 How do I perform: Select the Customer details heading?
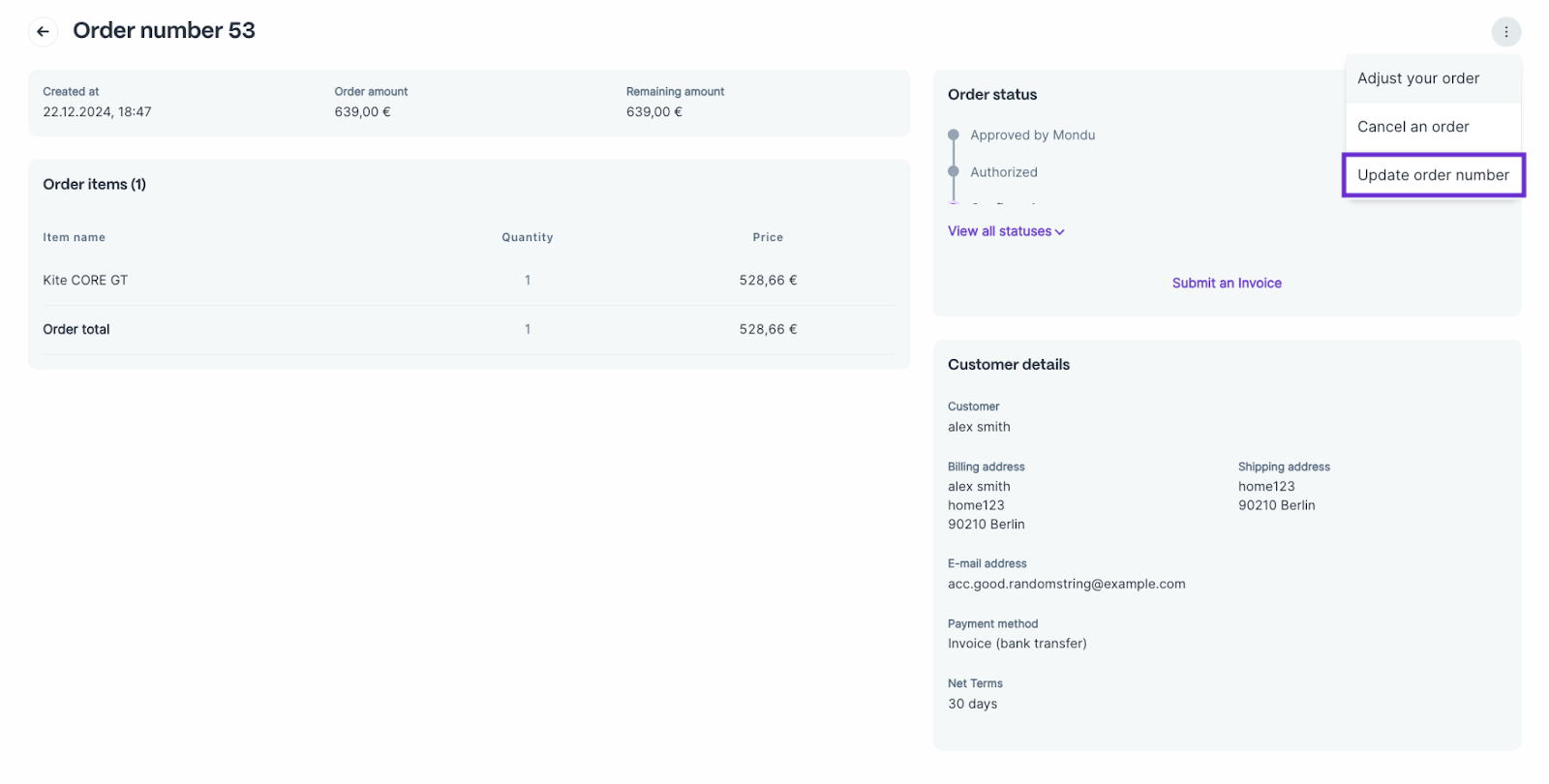pos(1008,365)
